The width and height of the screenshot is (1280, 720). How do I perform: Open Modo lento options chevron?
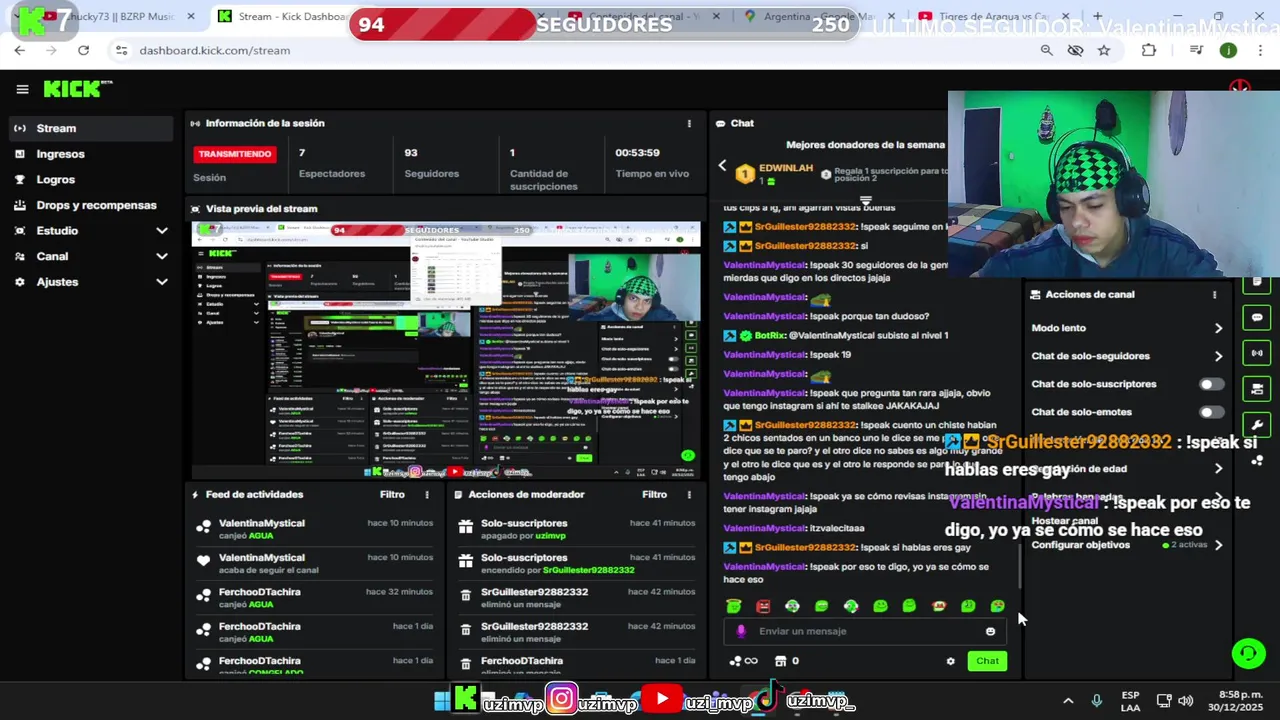coord(1218,328)
